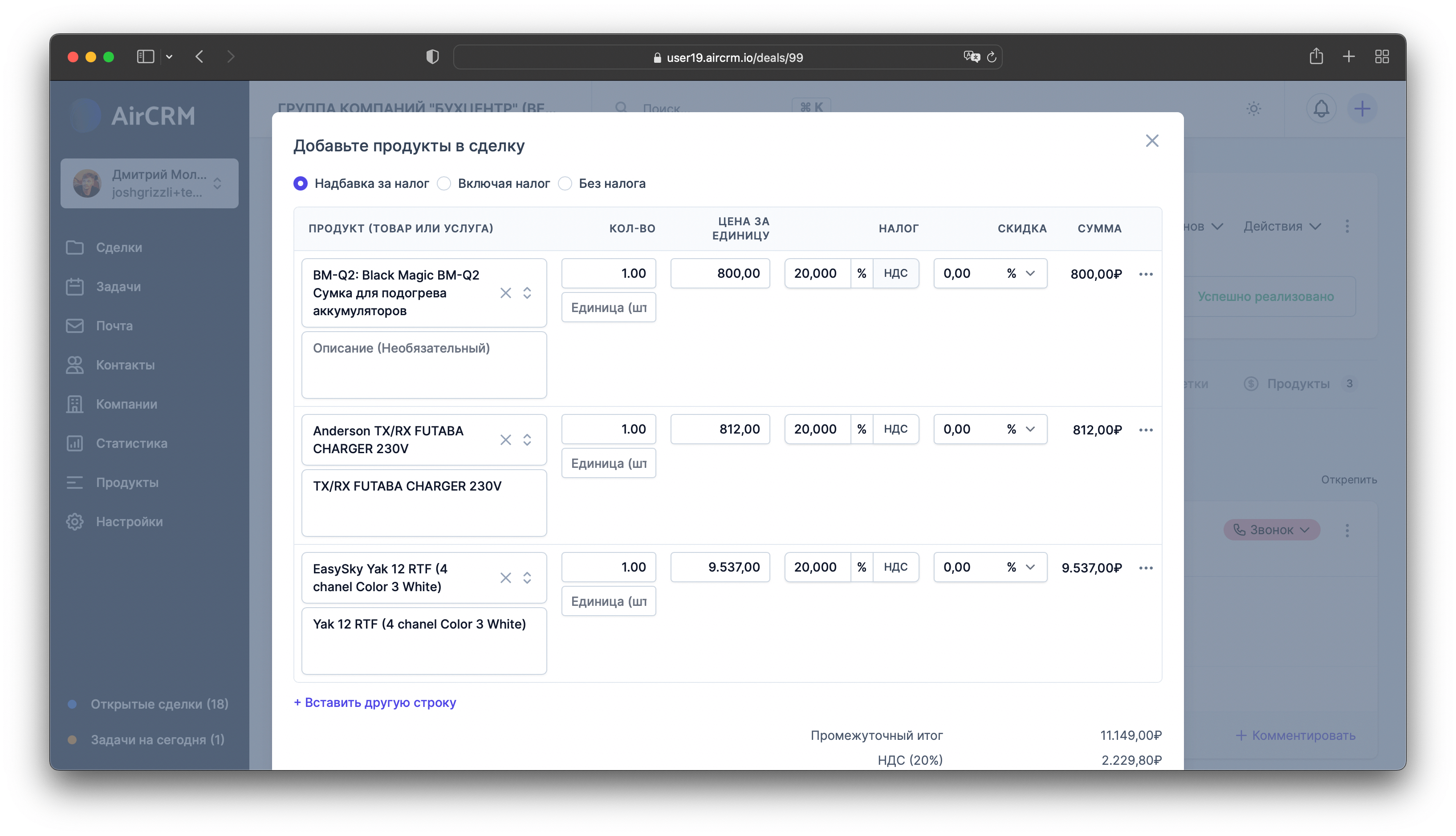This screenshot has height=836, width=1456.
Task: Edit the quantity field for BM-Q2 product
Action: tap(608, 273)
